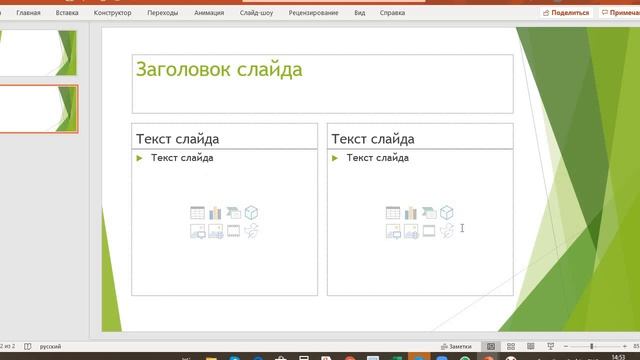Insert 3D model in the right placeholder
This screenshot has width=640, height=360.
pos(447,213)
